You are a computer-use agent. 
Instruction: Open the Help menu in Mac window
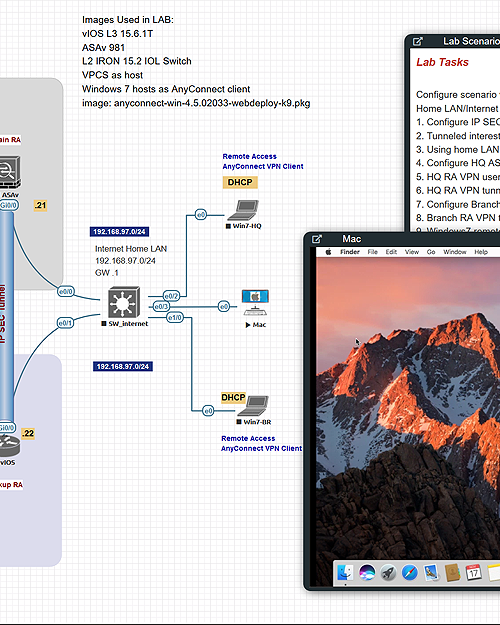[x=481, y=252]
